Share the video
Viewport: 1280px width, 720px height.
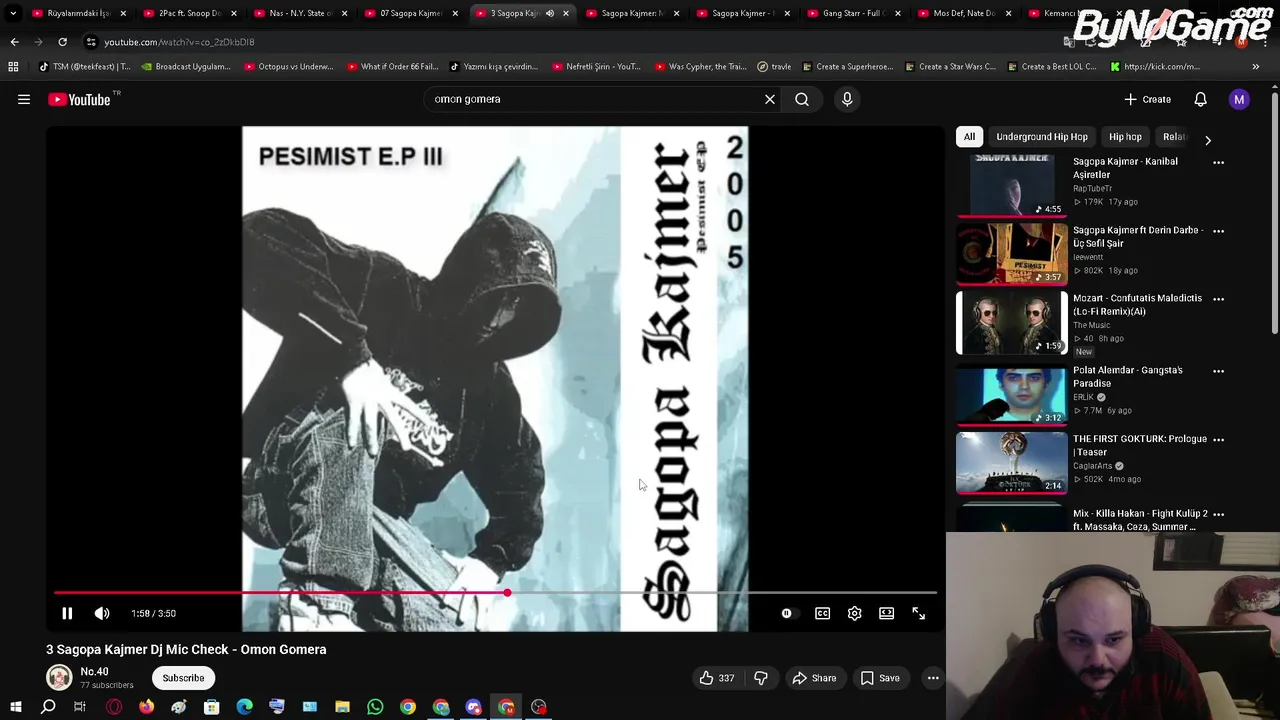[x=814, y=678]
